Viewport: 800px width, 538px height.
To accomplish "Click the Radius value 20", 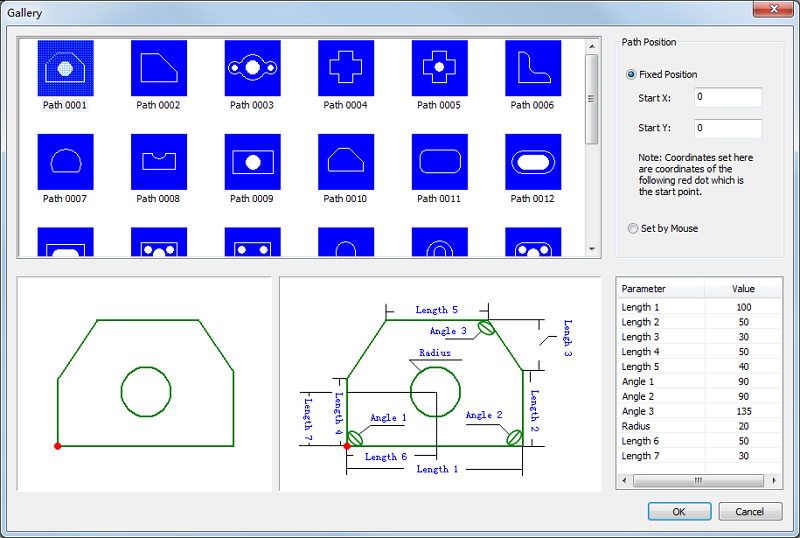I will point(744,426).
